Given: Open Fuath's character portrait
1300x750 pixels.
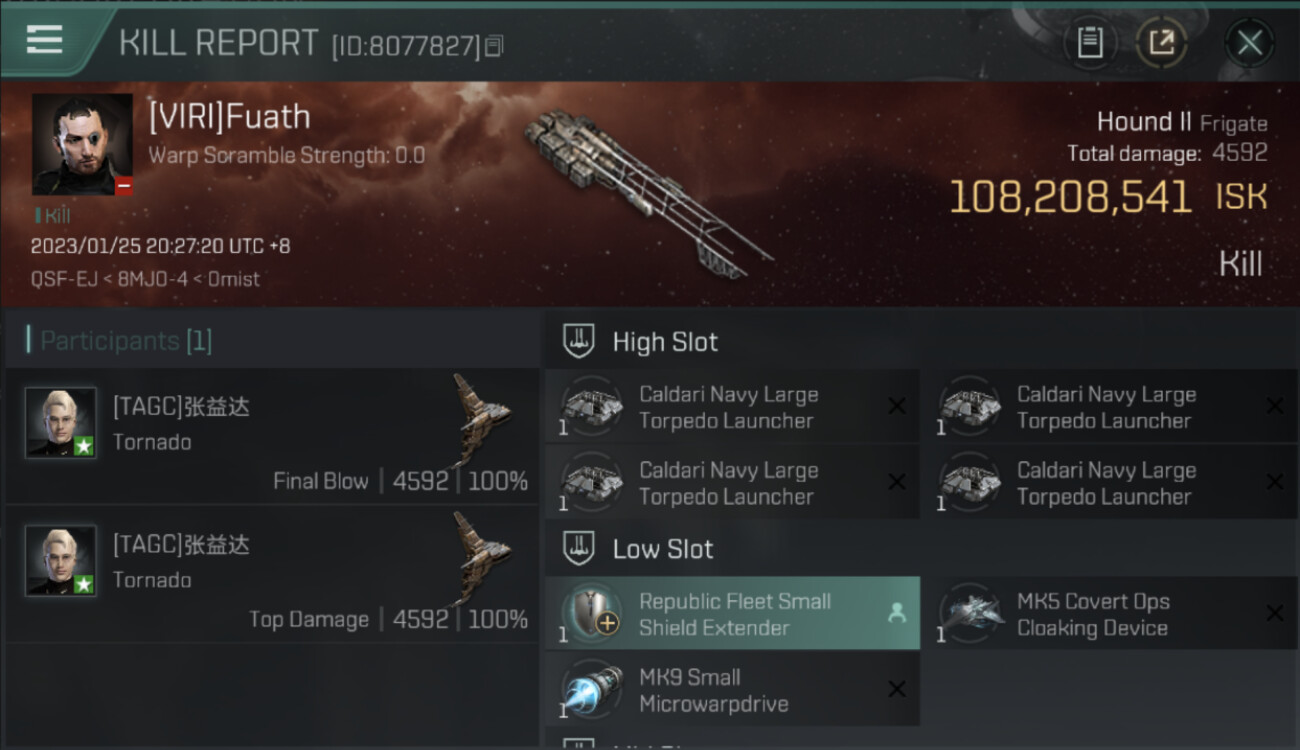Looking at the screenshot, I should (x=82, y=144).
